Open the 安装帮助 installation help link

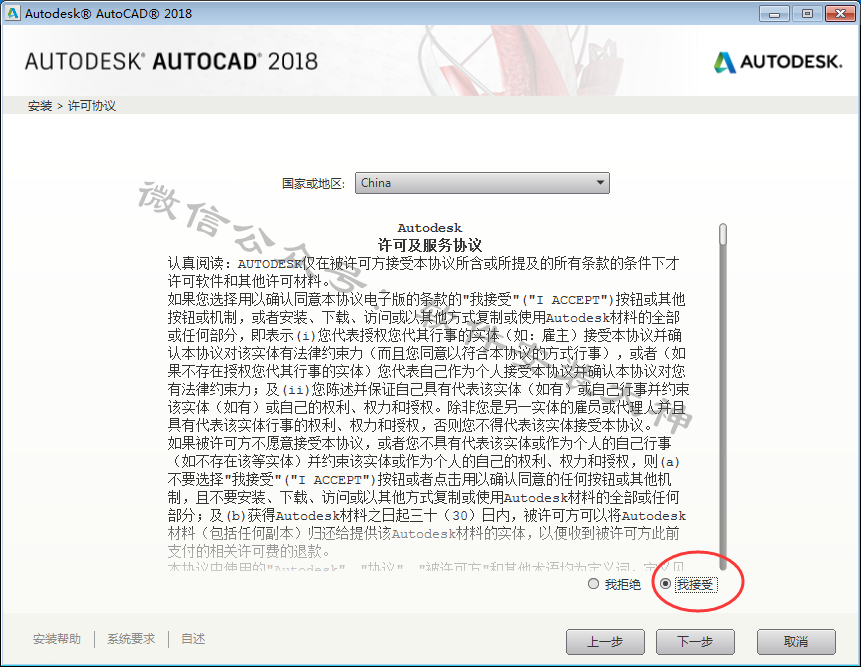[57, 639]
